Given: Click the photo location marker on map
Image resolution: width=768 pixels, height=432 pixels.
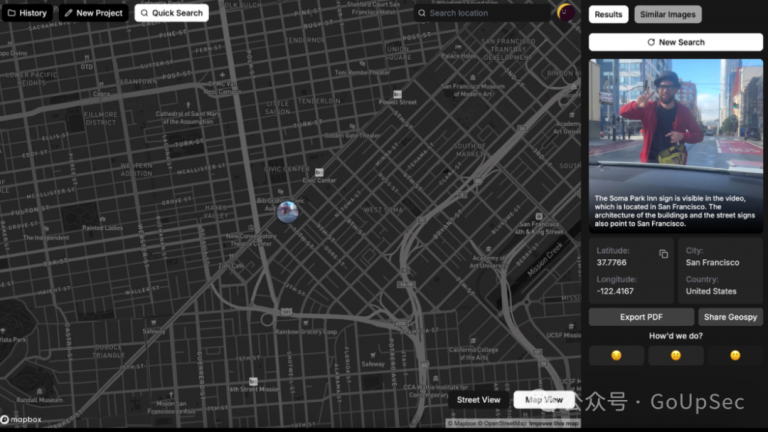Looking at the screenshot, I should (x=287, y=211).
